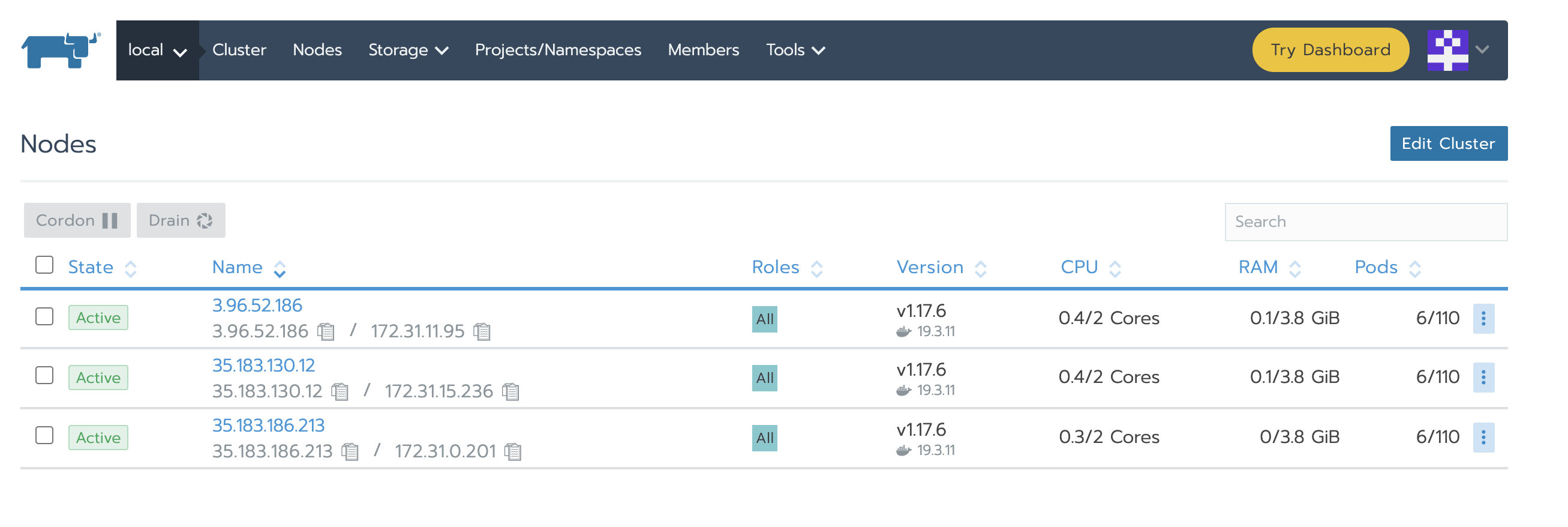Screen dimensions: 1568x527
Task: Click All roles badge for node 35.183.186.213
Action: [765, 438]
